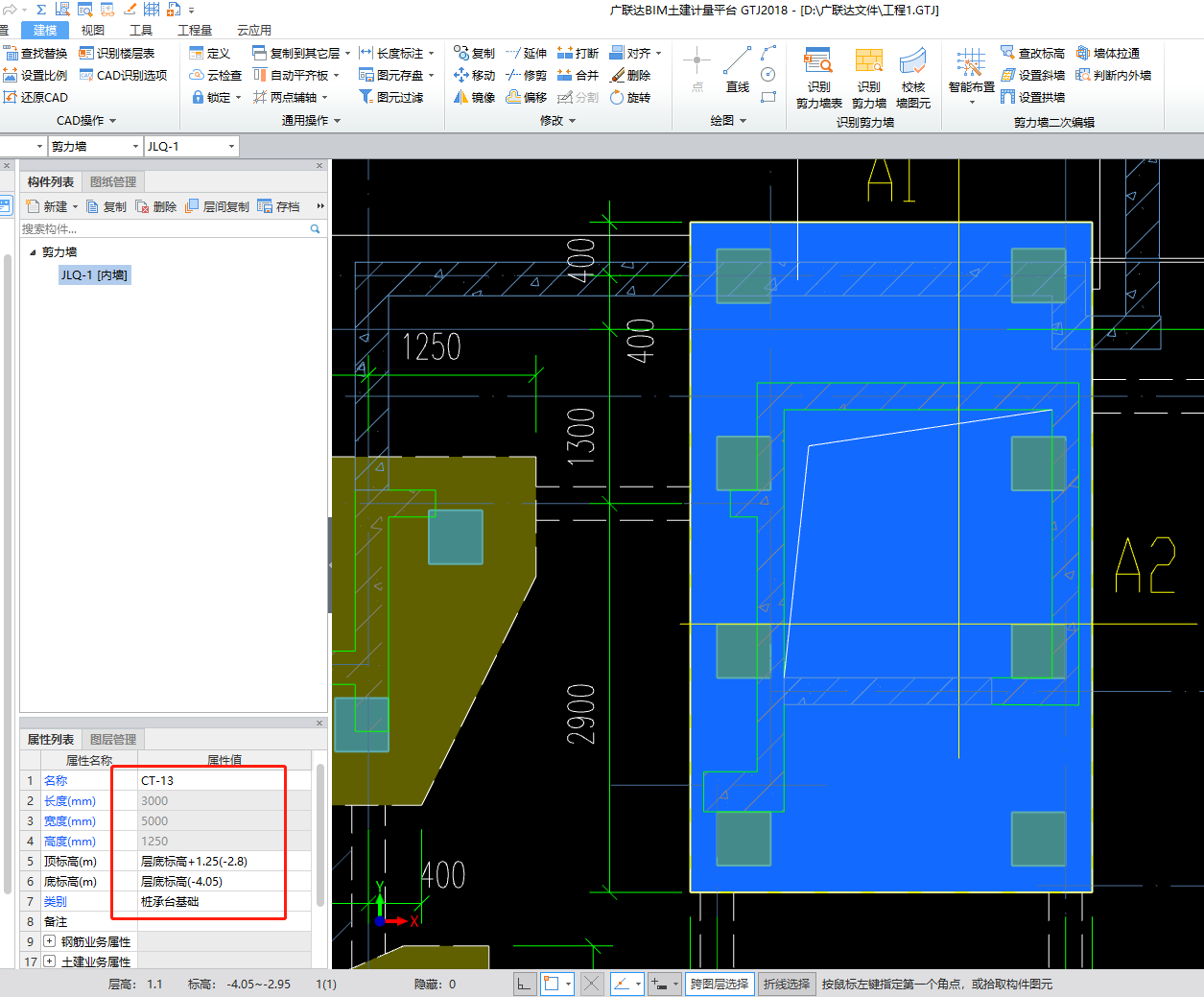The height and width of the screenshot is (997, 1204).
Task: Switch to the 视图 (View) ribbon tab
Action: [x=93, y=30]
